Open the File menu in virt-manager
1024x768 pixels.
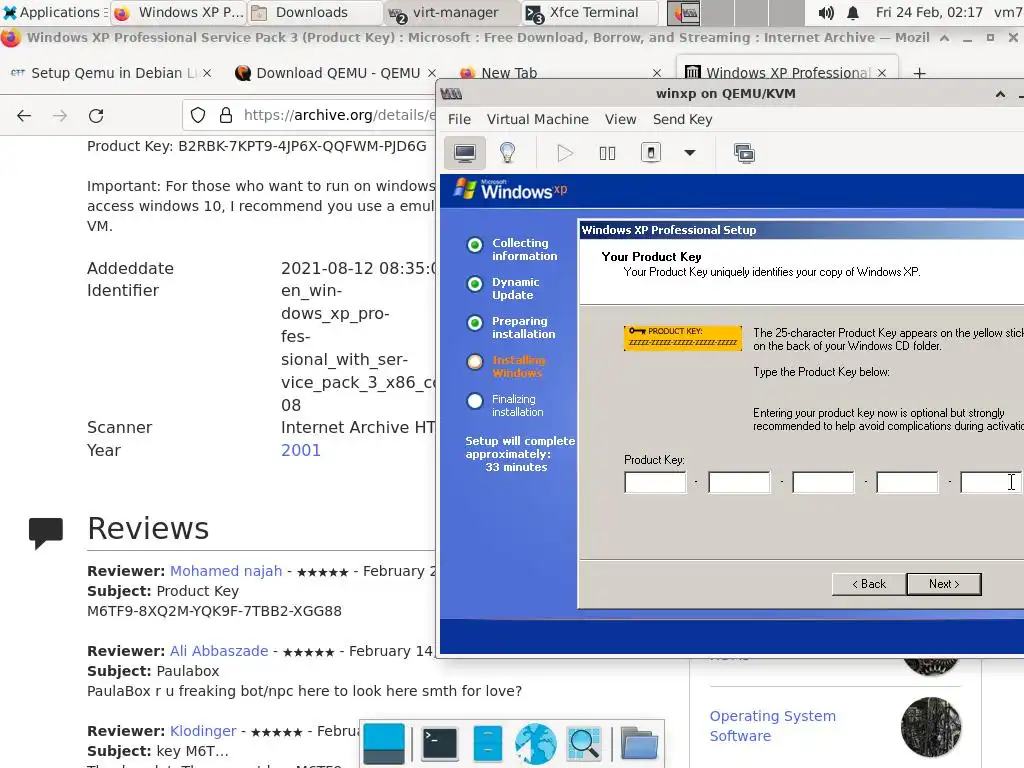coord(459,120)
